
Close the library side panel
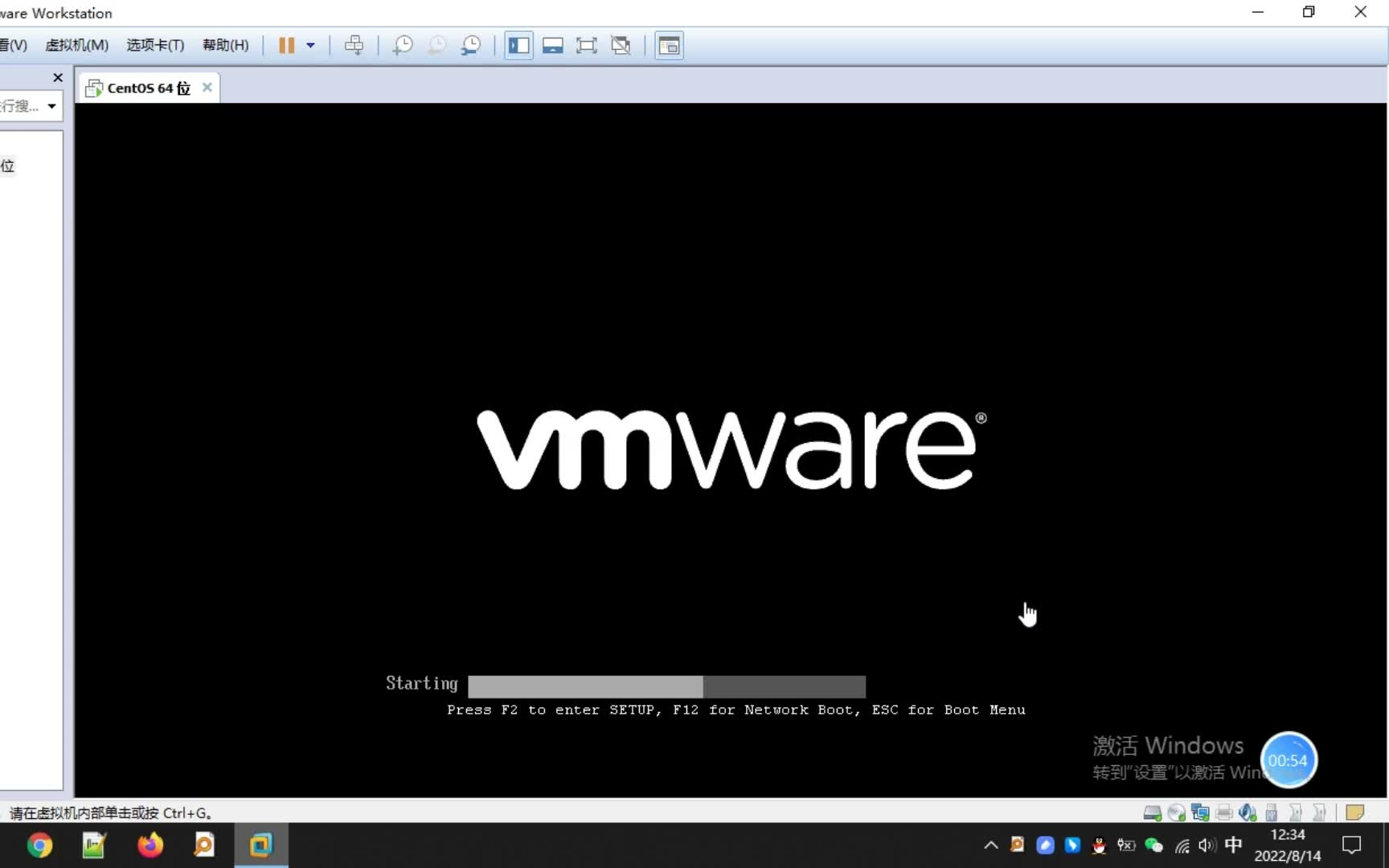coord(58,78)
